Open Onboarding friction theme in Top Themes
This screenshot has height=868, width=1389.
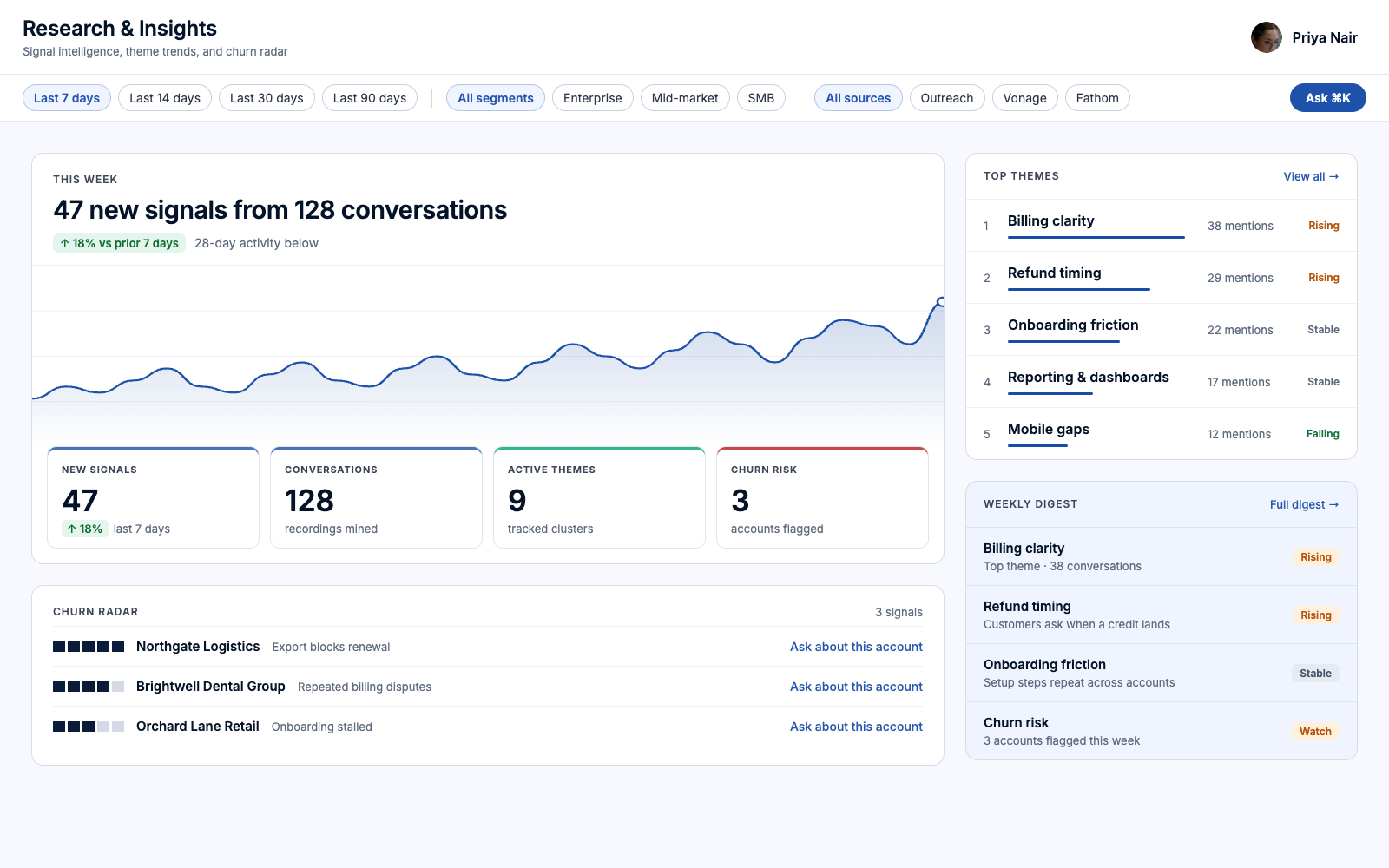(1162, 330)
